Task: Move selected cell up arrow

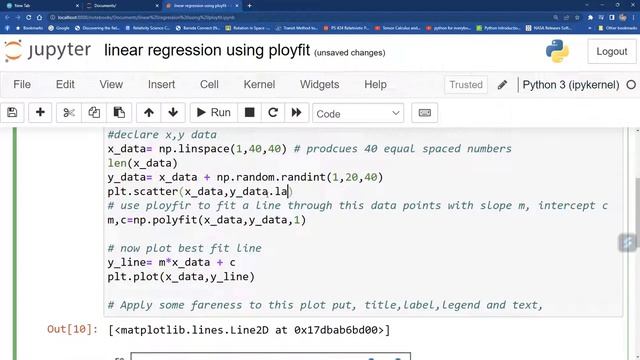Action: [149, 113]
